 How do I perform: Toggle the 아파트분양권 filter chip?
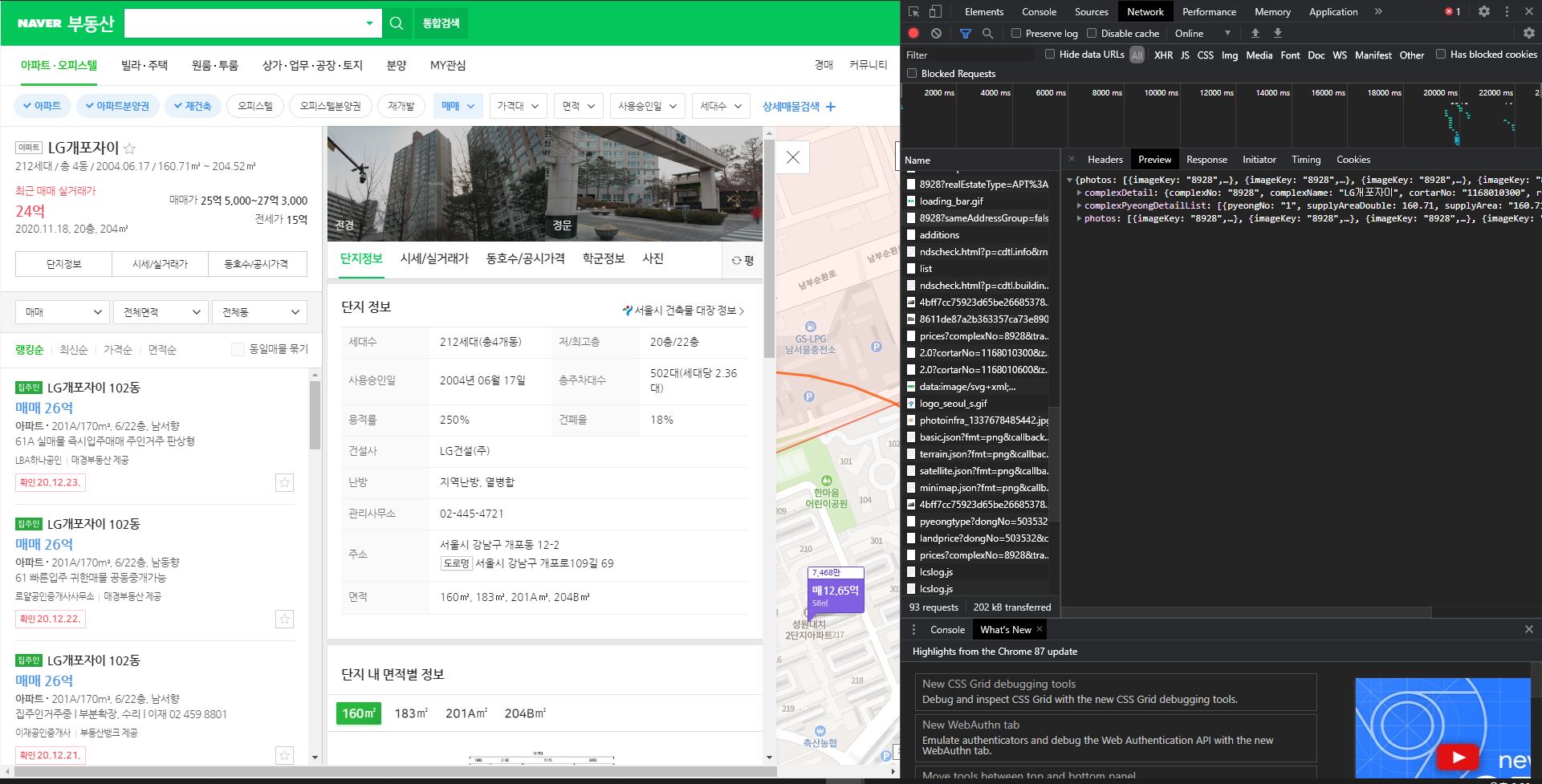coord(117,106)
